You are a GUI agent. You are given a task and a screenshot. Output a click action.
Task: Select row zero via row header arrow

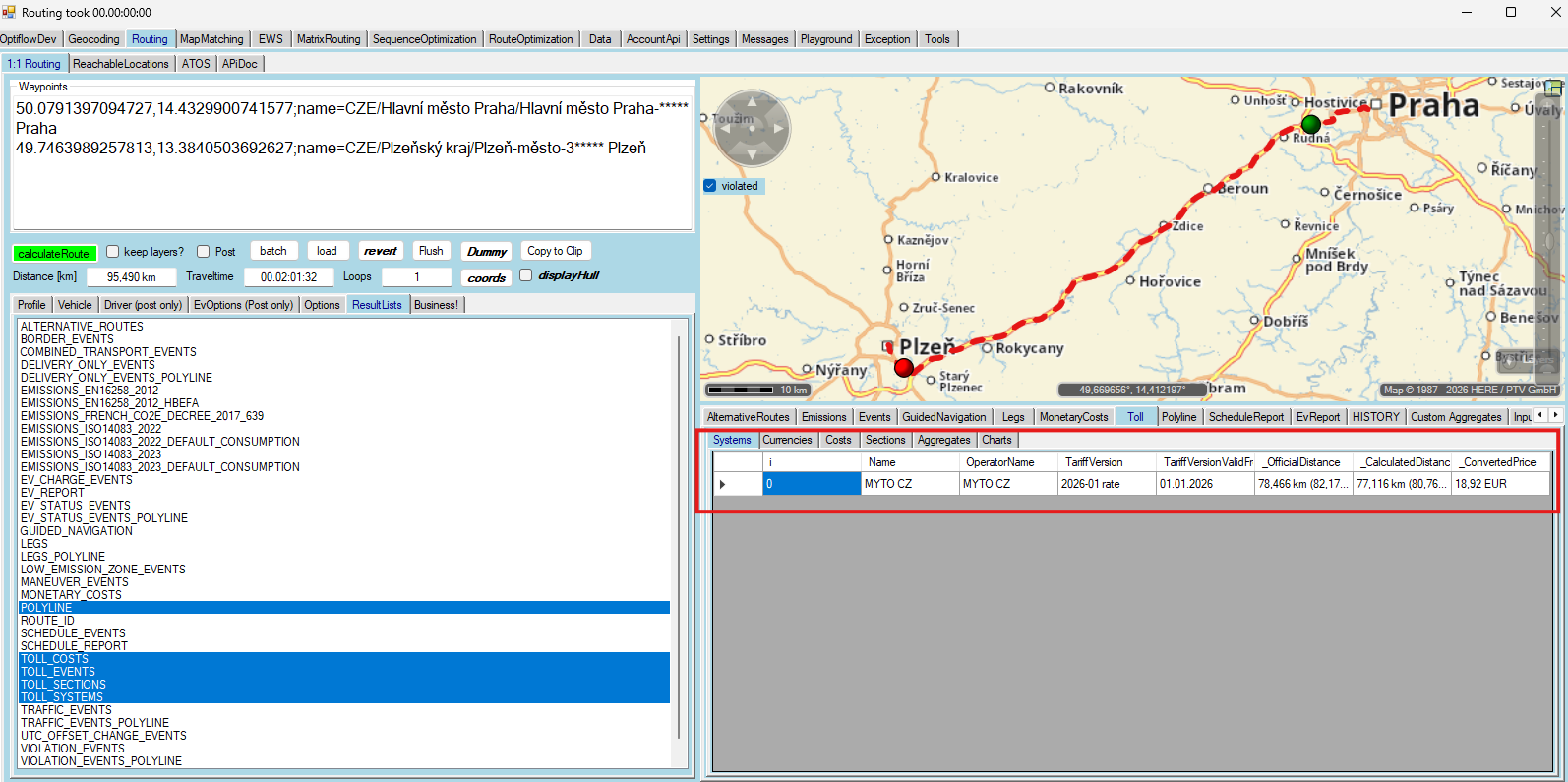(724, 484)
